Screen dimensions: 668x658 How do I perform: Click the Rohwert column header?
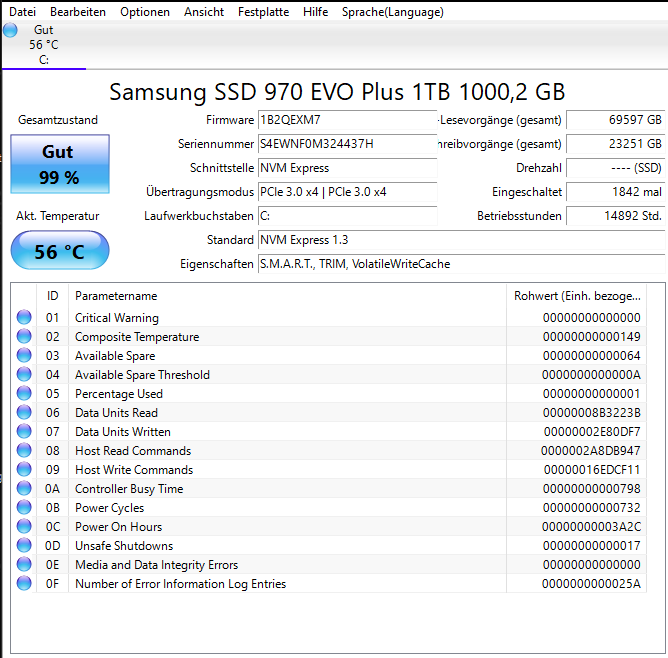[x=577, y=296]
